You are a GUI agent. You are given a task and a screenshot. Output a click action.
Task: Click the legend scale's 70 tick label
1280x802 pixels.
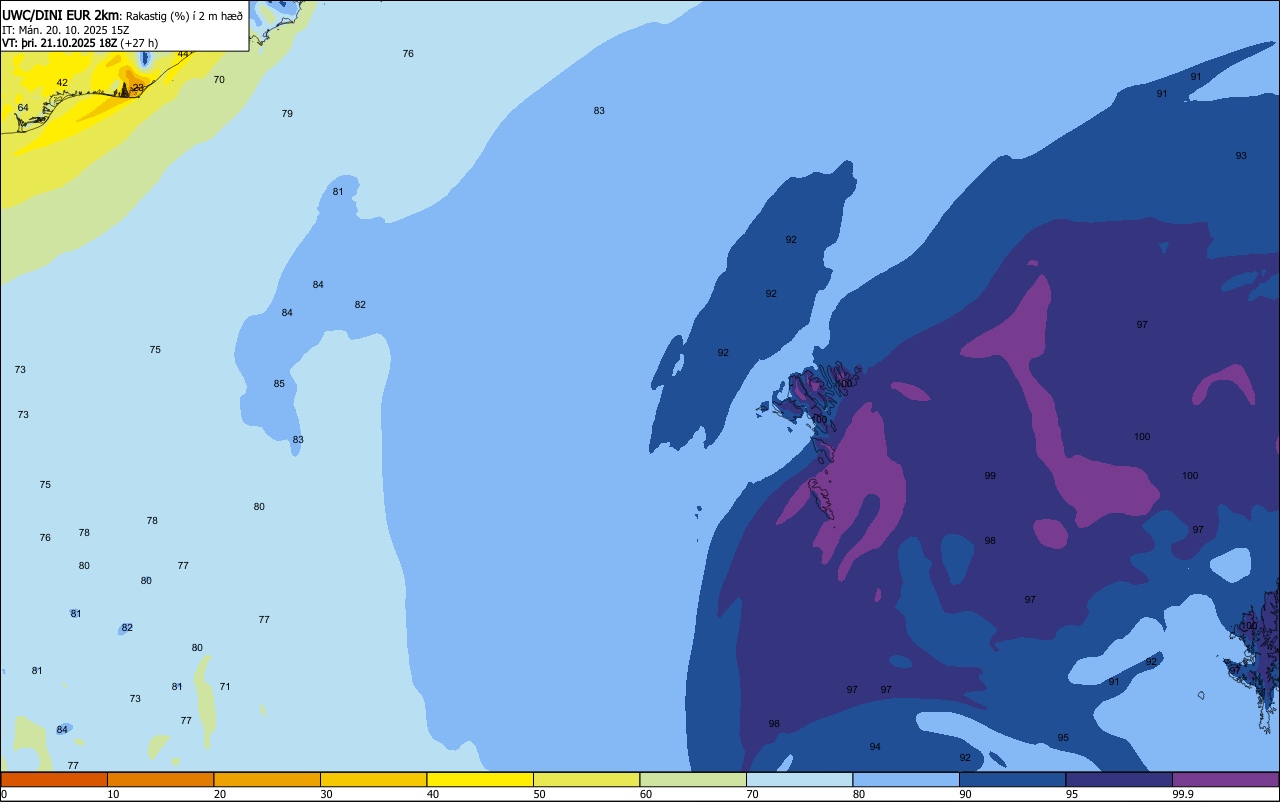pyautogui.click(x=752, y=794)
